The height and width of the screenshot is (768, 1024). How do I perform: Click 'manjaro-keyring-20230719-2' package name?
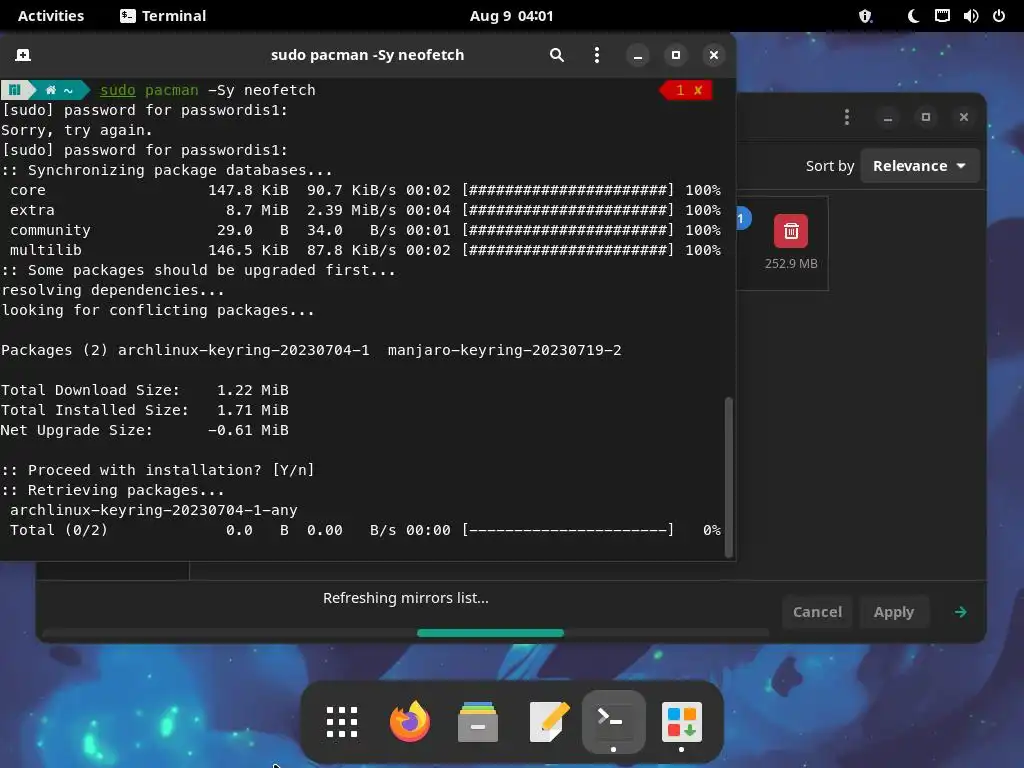(504, 350)
